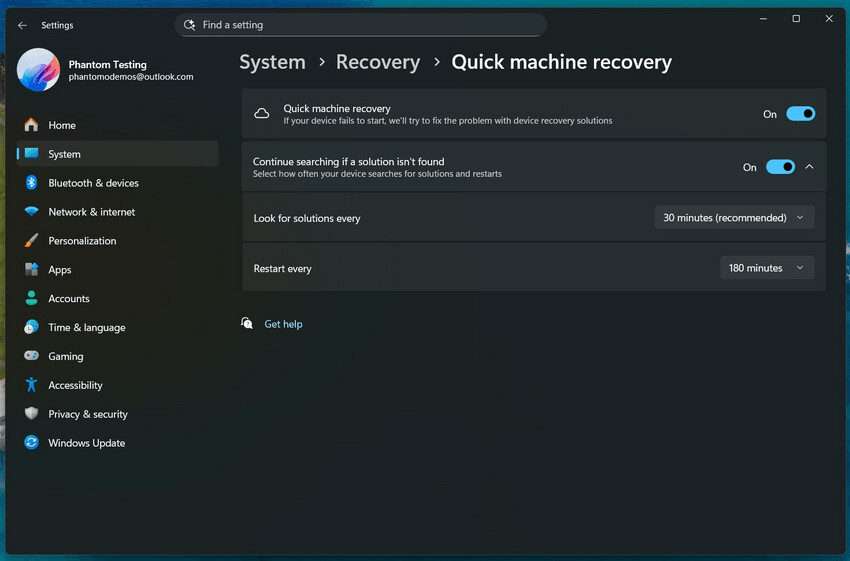850x561 pixels.
Task: Click the back arrow button
Action: point(23,25)
